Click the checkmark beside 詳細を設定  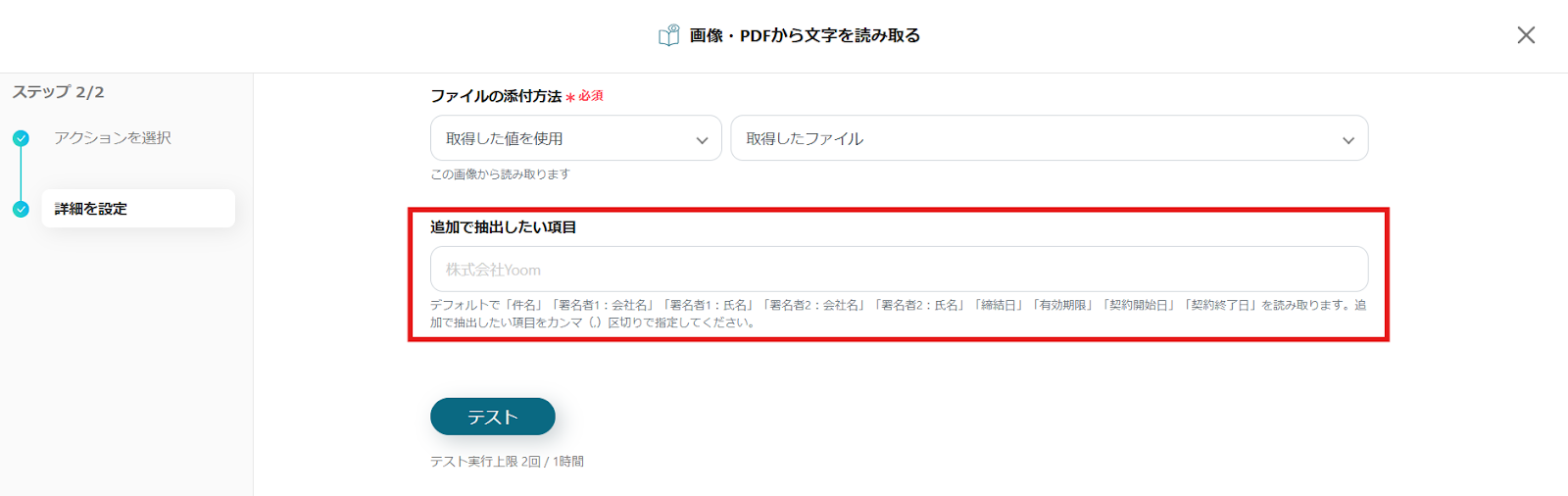[21, 209]
